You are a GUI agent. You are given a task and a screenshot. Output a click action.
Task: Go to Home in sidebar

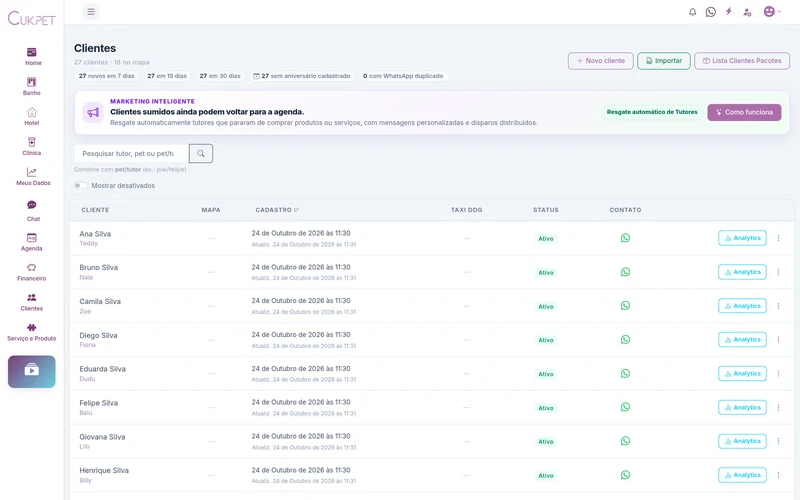click(x=32, y=56)
